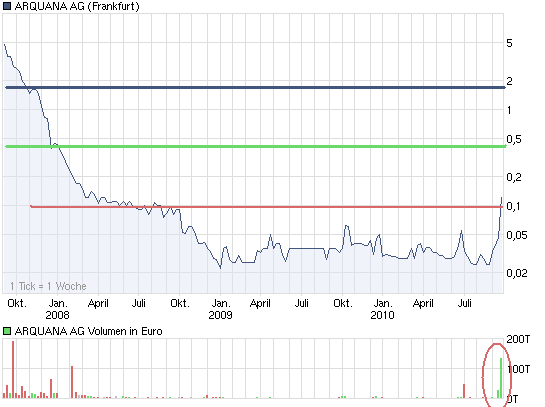Select the 'ARQUANA AG (Frankfurt)' chart title
545x407 pixels.
(77, 6)
